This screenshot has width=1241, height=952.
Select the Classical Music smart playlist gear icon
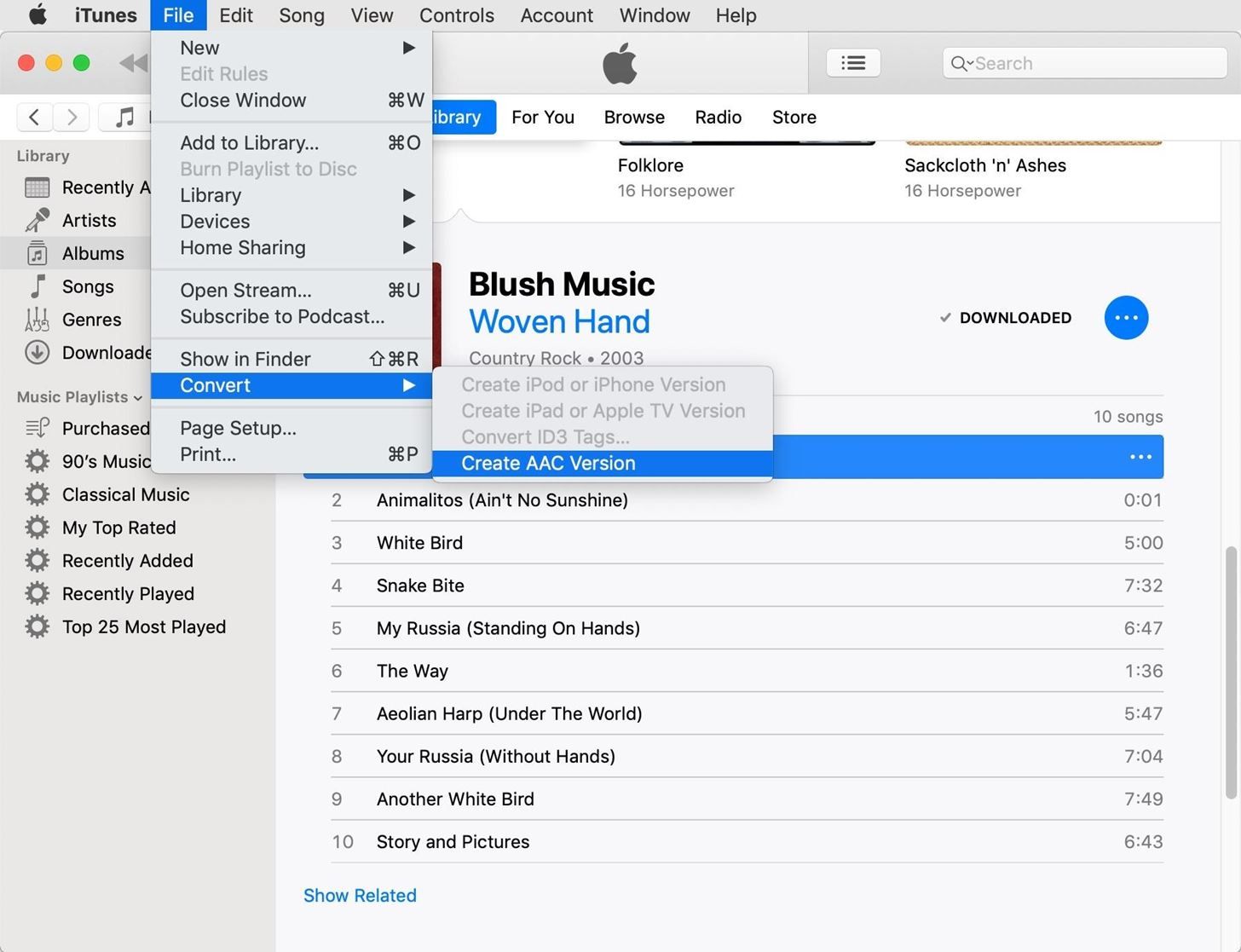click(x=38, y=494)
